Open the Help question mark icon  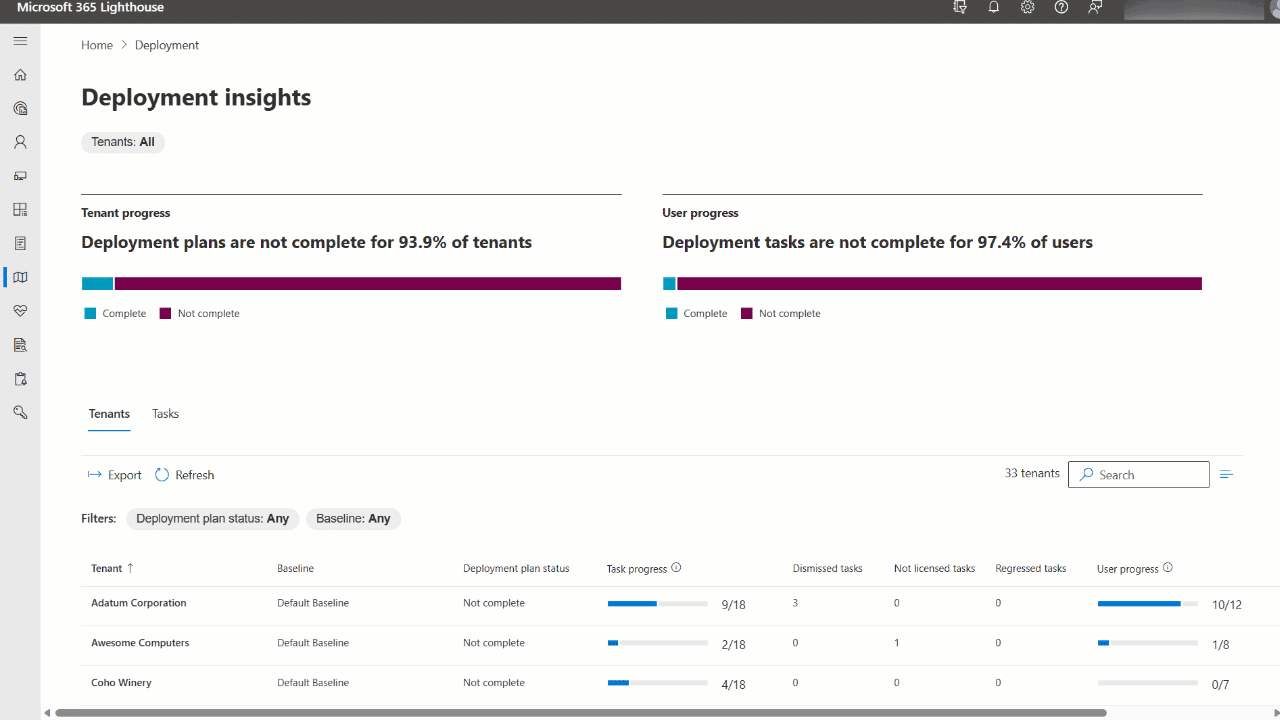click(x=1061, y=7)
